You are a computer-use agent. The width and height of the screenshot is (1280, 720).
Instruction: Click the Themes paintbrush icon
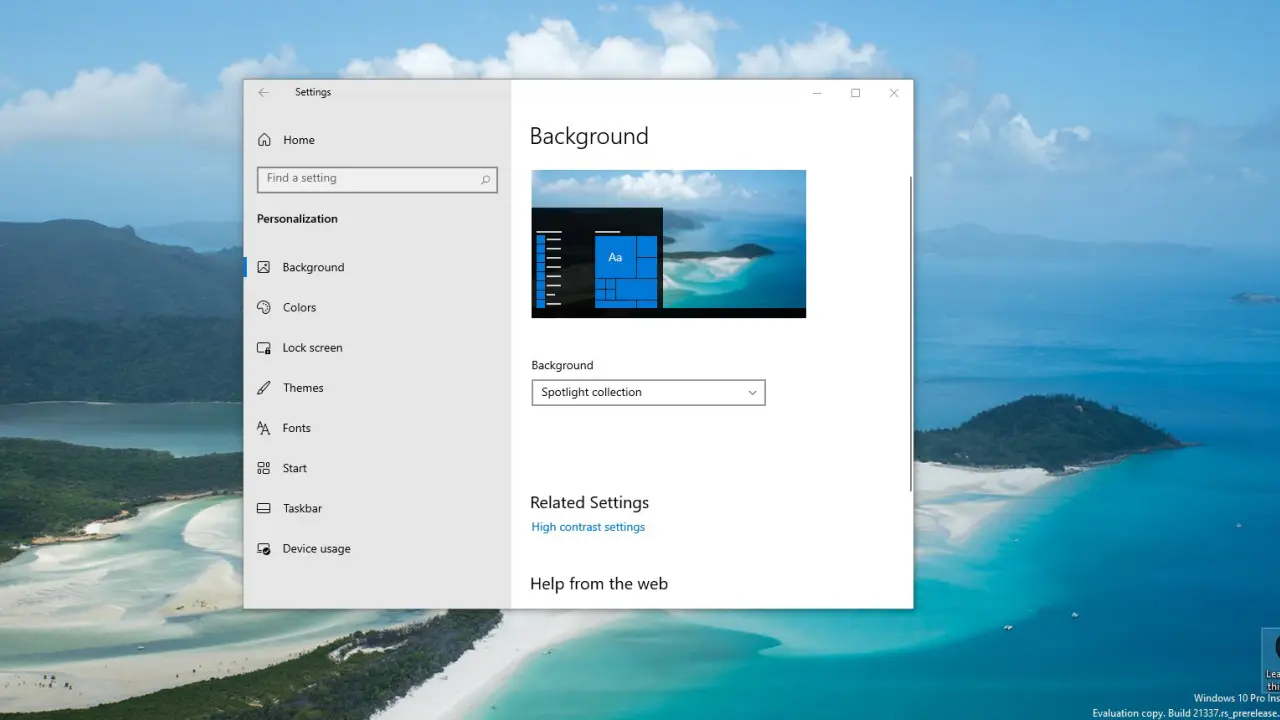pos(264,388)
